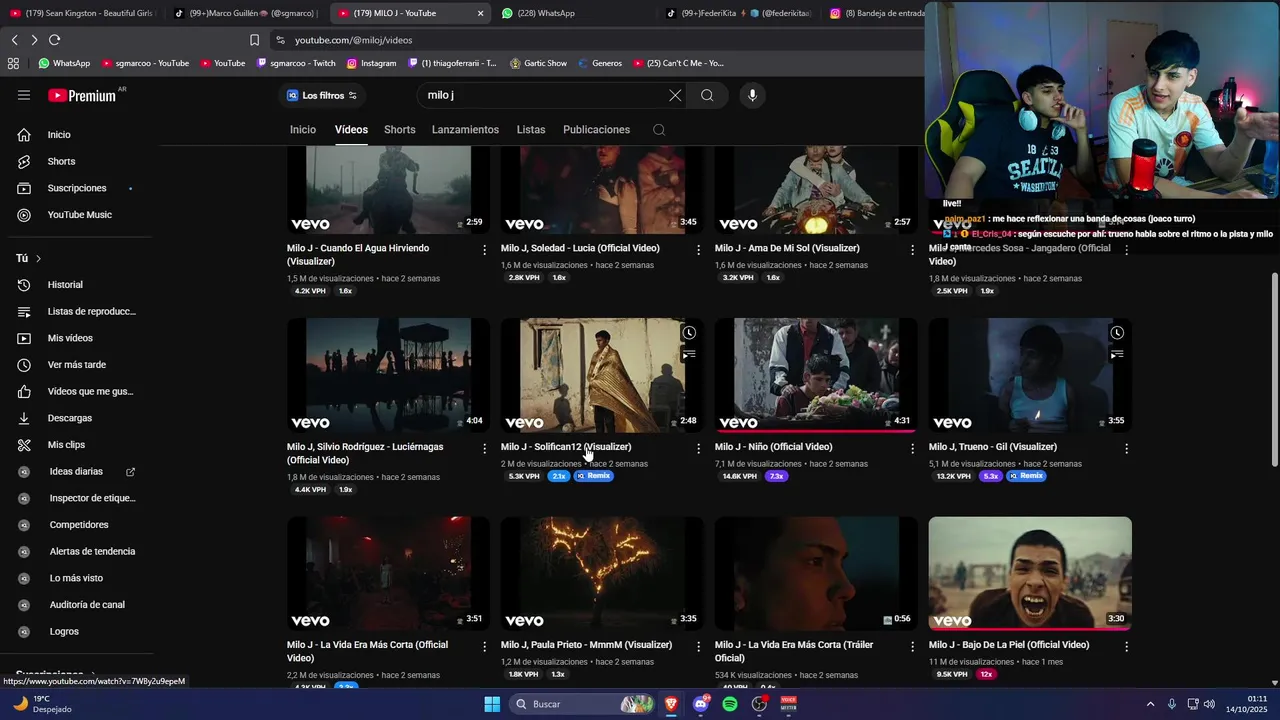The height and width of the screenshot is (720, 1280).
Task: Open the options menu for Niño video
Action: click(x=912, y=448)
